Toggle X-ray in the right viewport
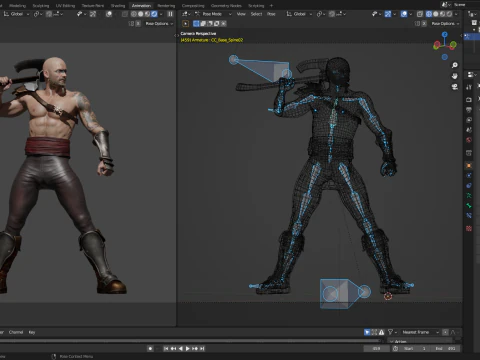The image size is (480, 360). tap(420, 14)
